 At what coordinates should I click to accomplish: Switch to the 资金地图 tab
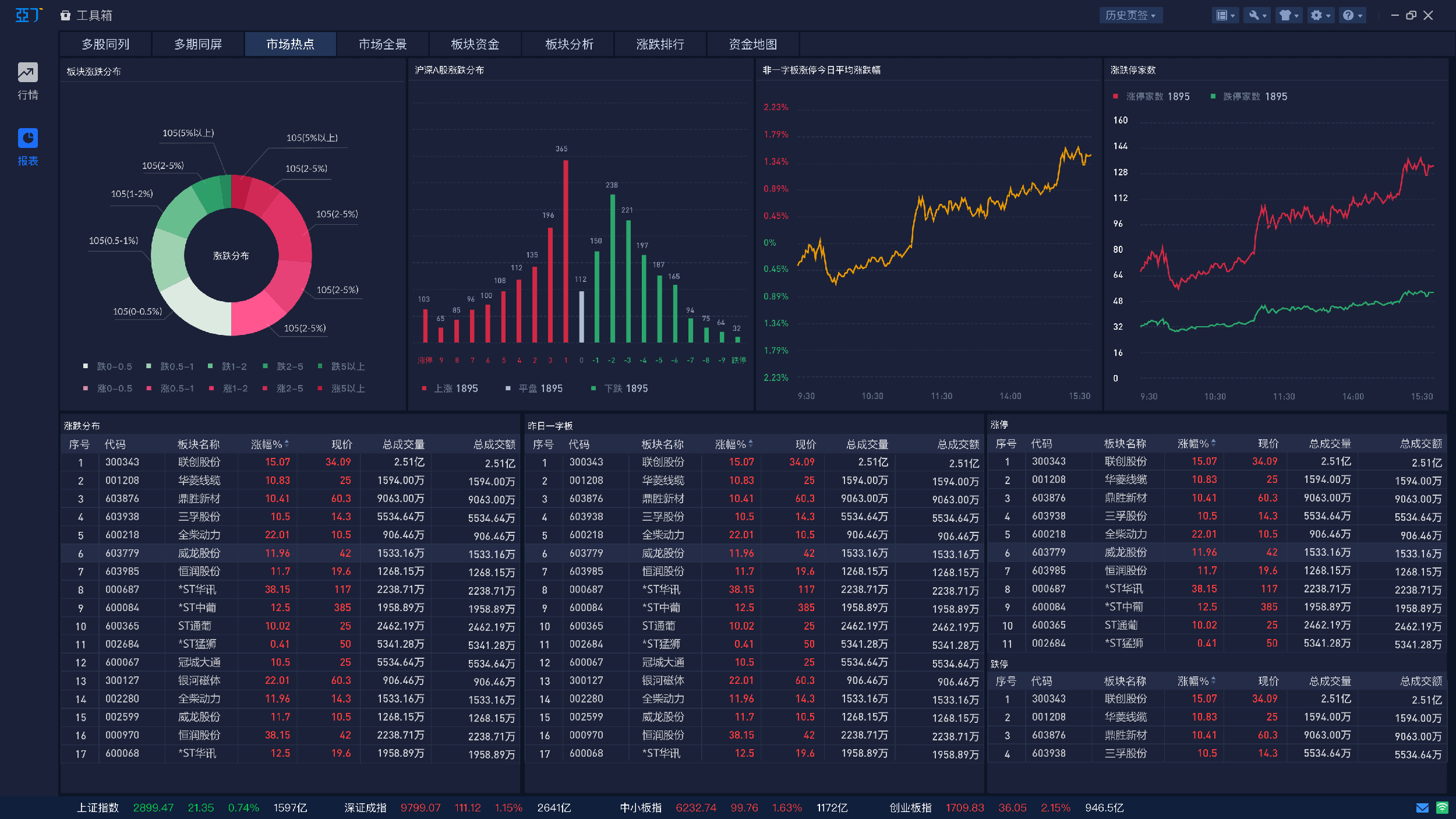tap(752, 44)
